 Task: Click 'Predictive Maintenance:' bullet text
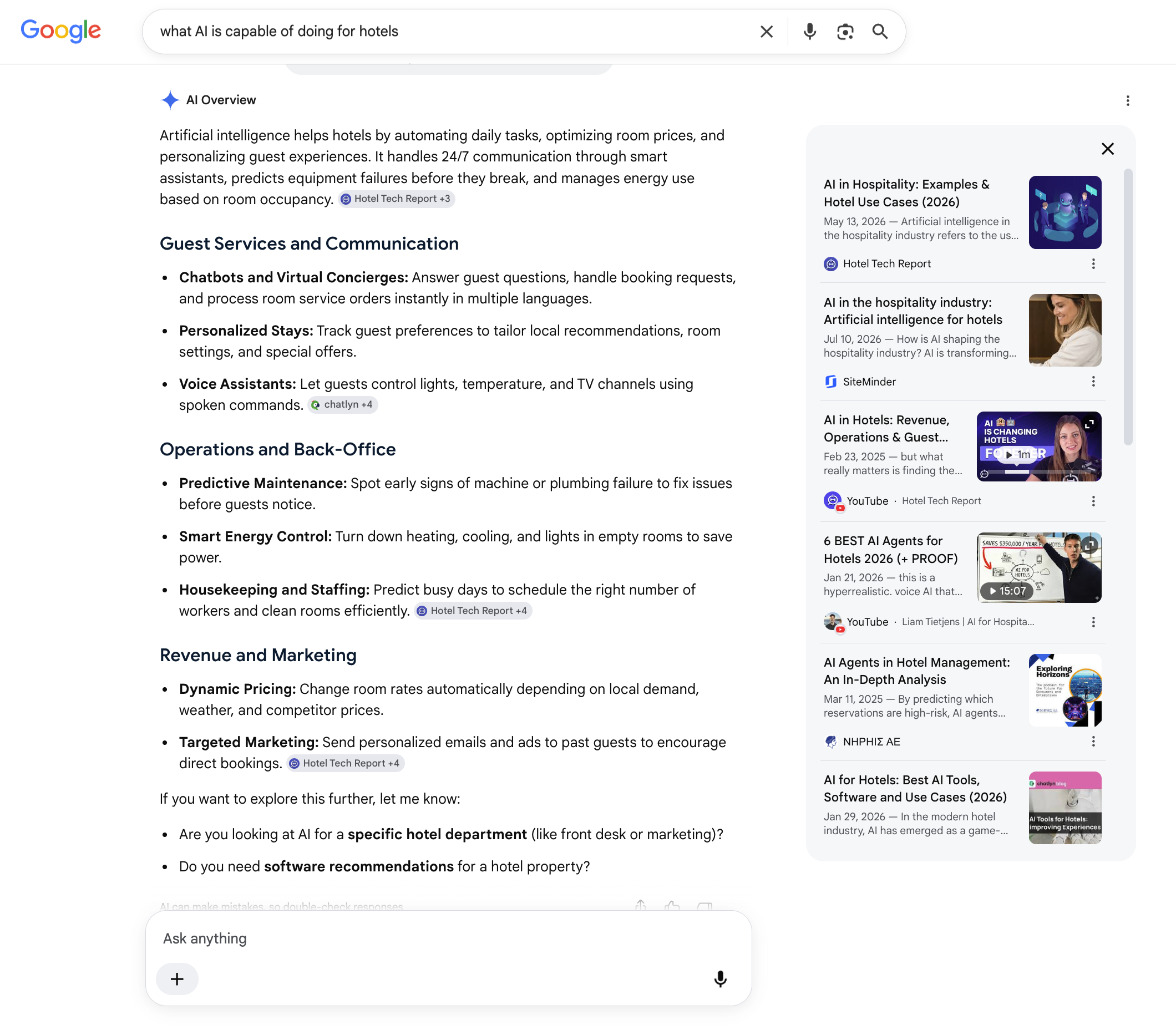[263, 483]
